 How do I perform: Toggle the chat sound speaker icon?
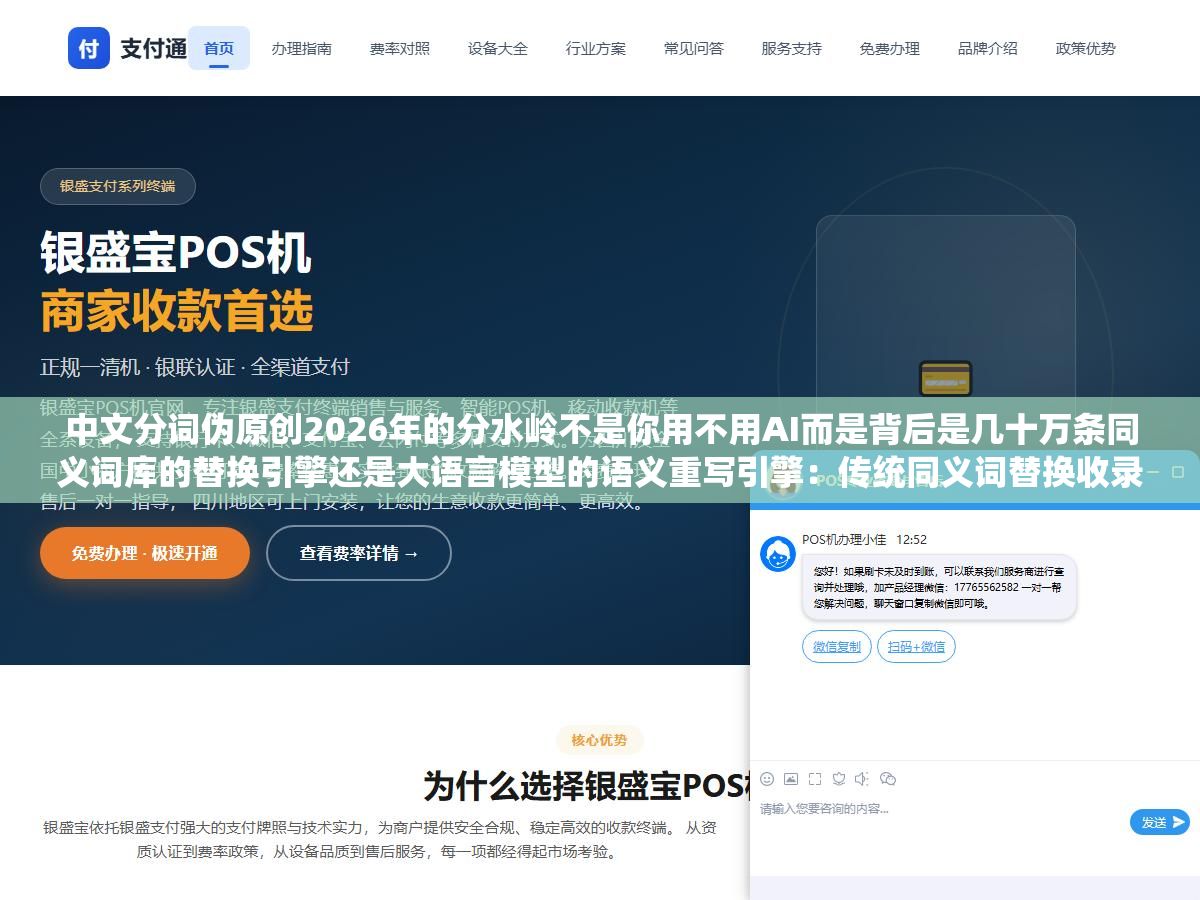pos(863,779)
